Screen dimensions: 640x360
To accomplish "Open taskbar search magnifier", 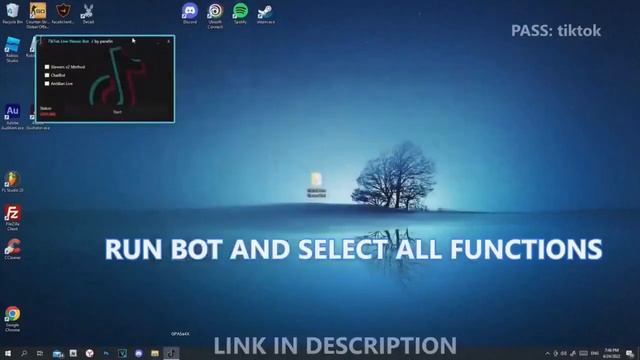I will tap(24, 353).
